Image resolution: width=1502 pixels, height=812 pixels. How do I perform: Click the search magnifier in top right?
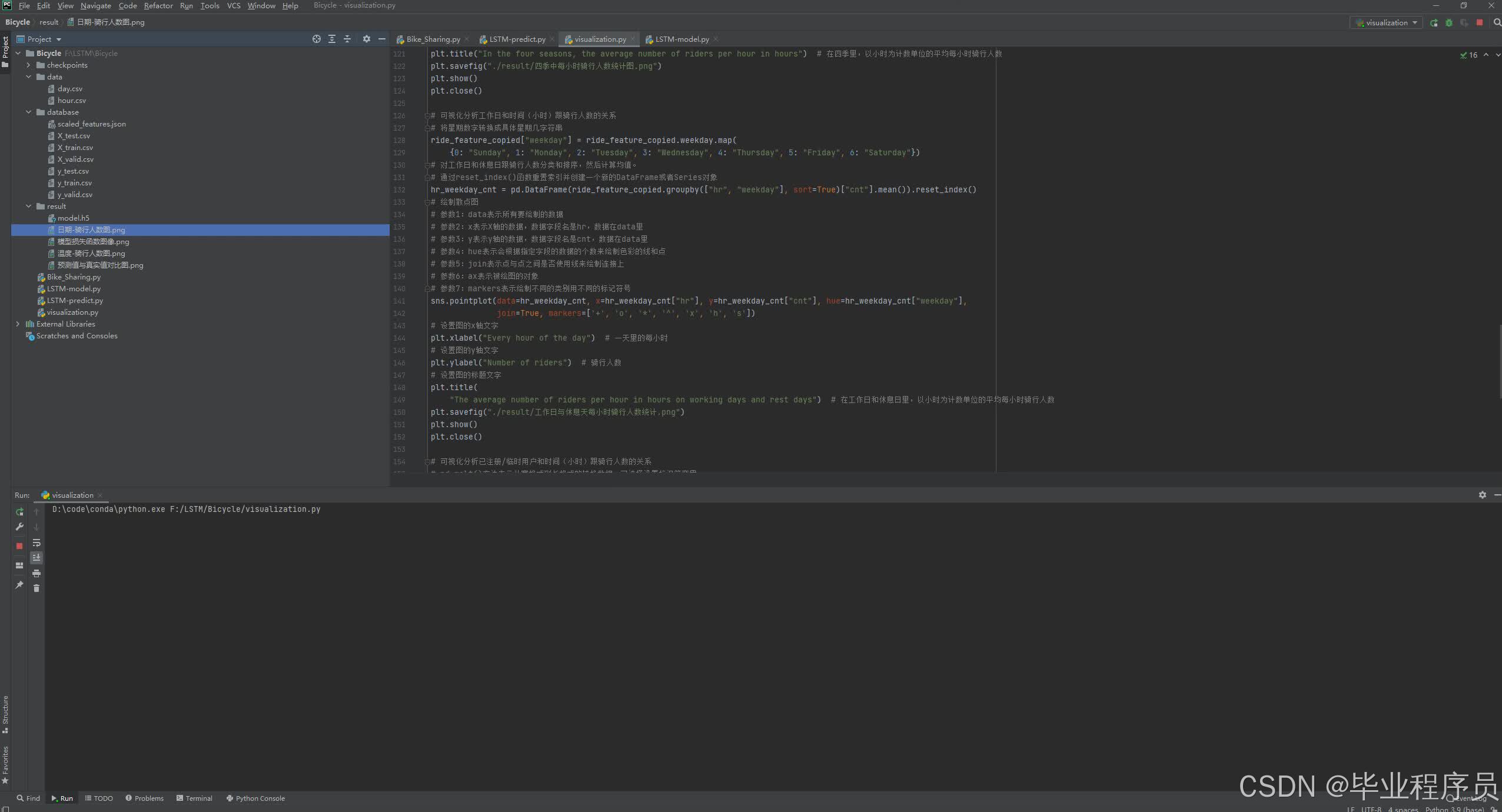pos(1497,22)
